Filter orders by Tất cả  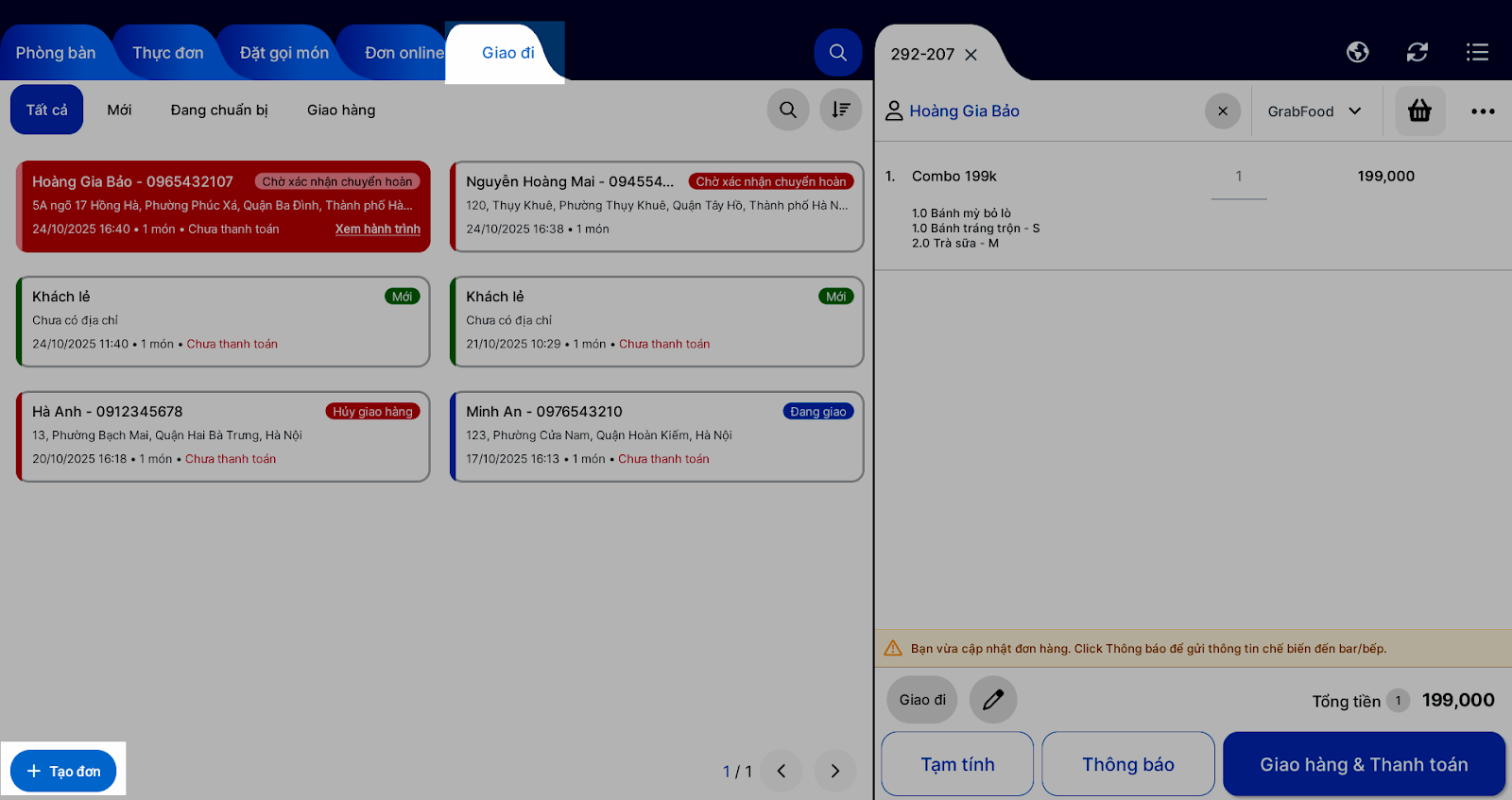[46, 110]
